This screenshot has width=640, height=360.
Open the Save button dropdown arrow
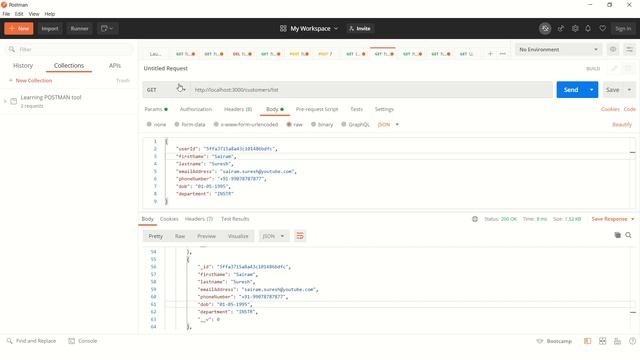[629, 90]
